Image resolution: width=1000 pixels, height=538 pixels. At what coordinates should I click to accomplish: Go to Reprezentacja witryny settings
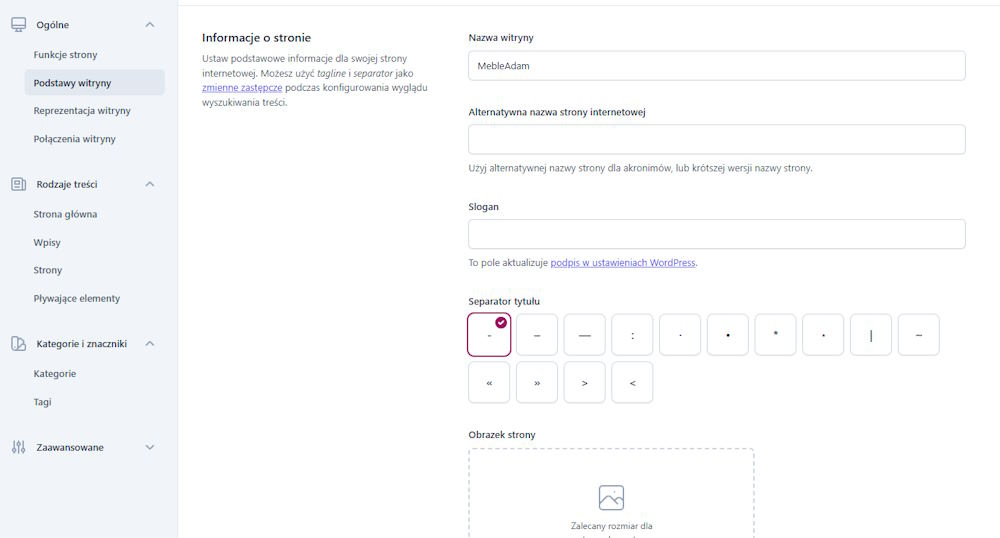click(x=82, y=111)
